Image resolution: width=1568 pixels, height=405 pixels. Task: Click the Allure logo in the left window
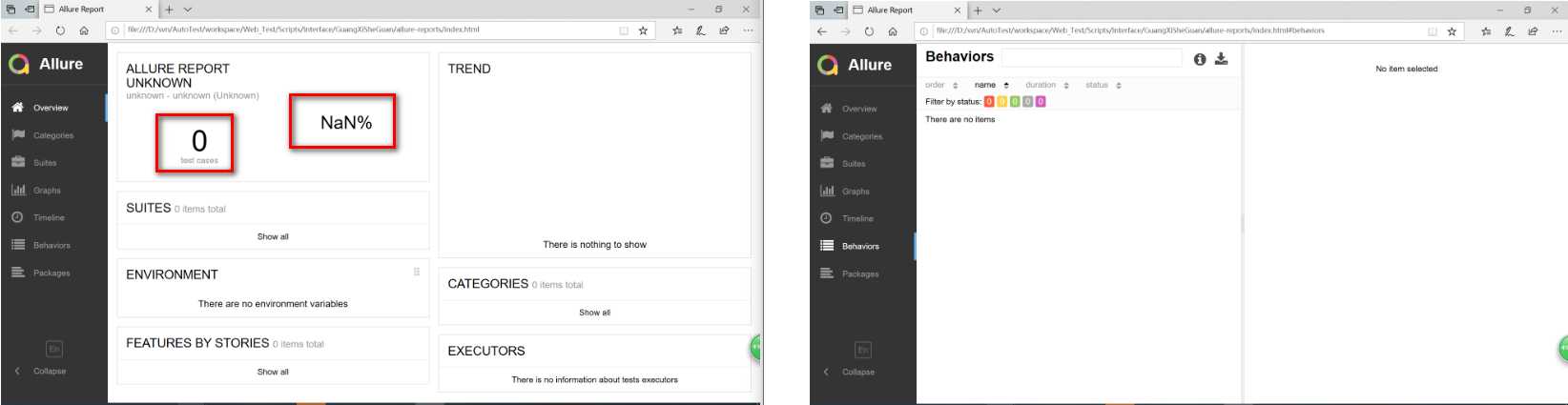click(x=46, y=64)
